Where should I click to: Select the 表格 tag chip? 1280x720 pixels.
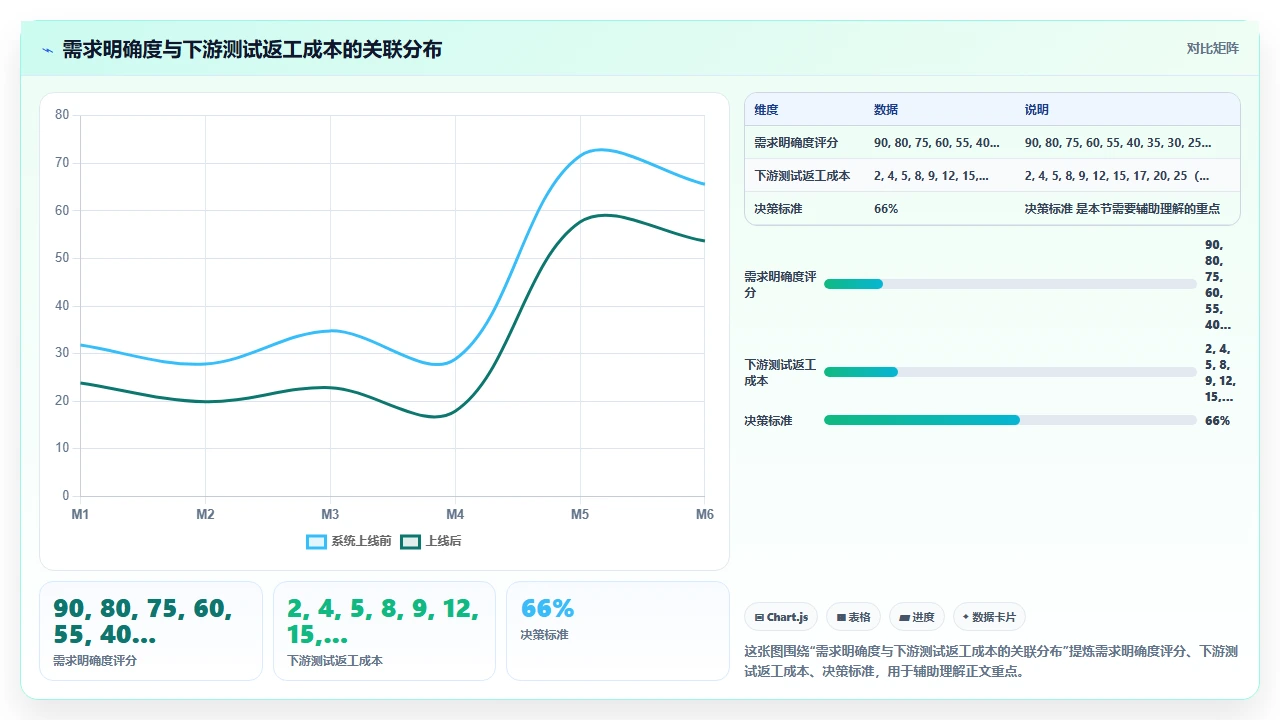pos(853,617)
